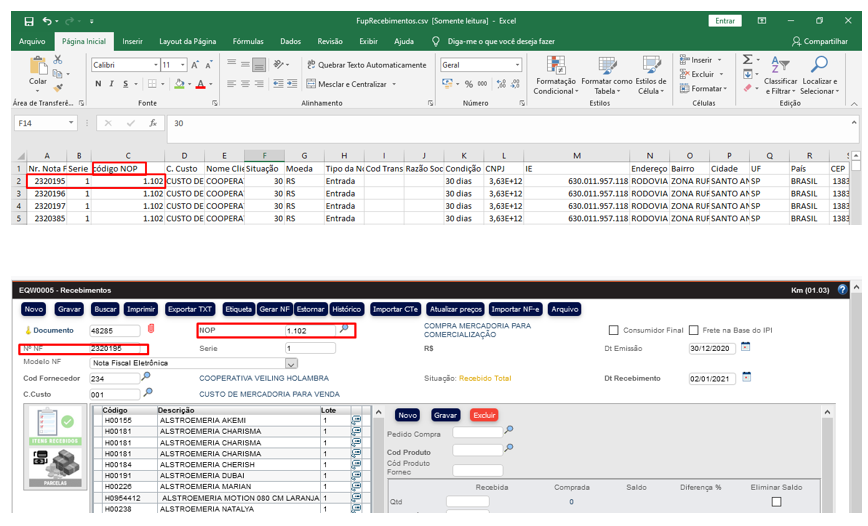Click the Importar NF-e button
This screenshot has width=868, height=526.
point(513,309)
